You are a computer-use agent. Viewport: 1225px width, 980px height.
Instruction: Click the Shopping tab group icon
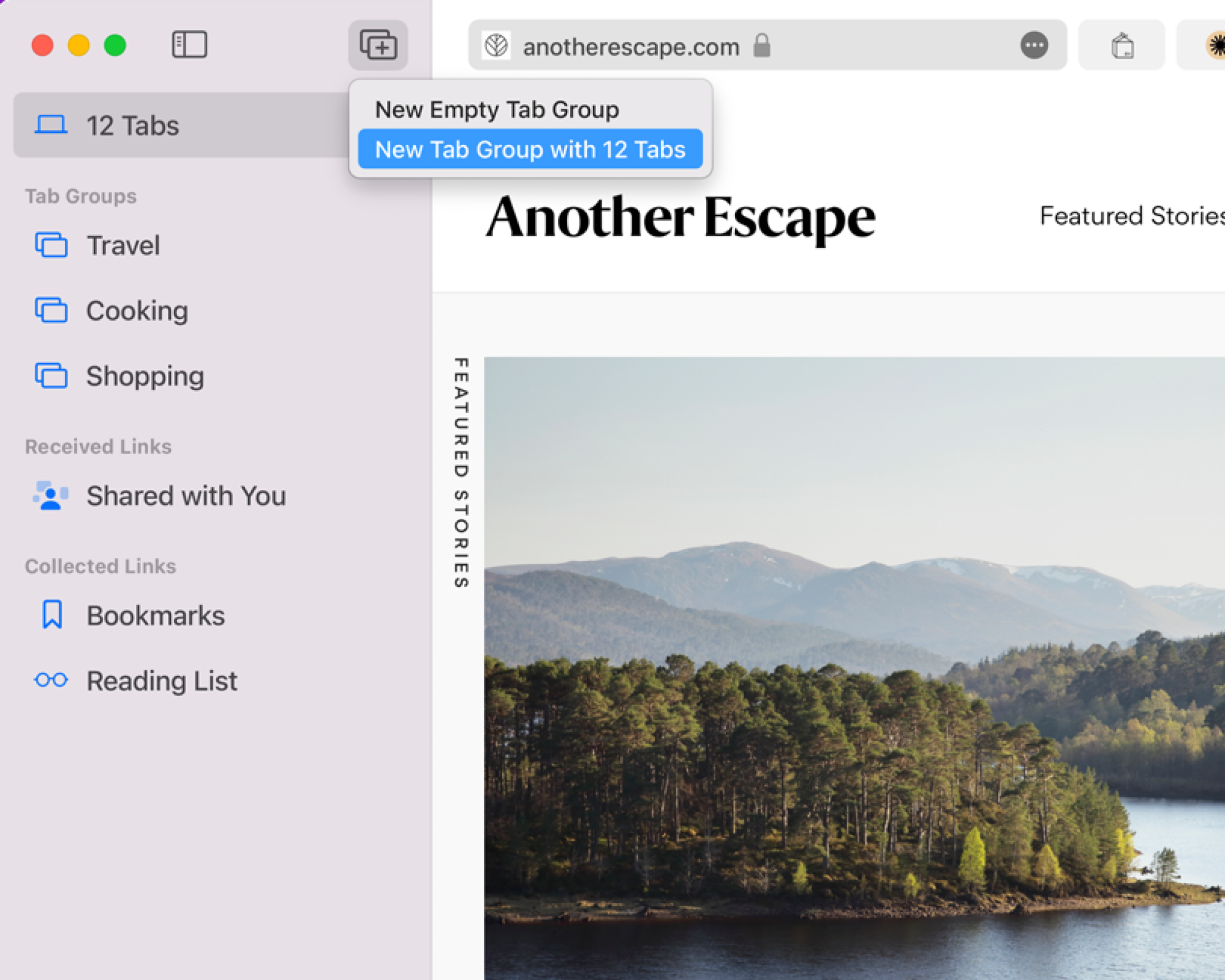click(51, 375)
